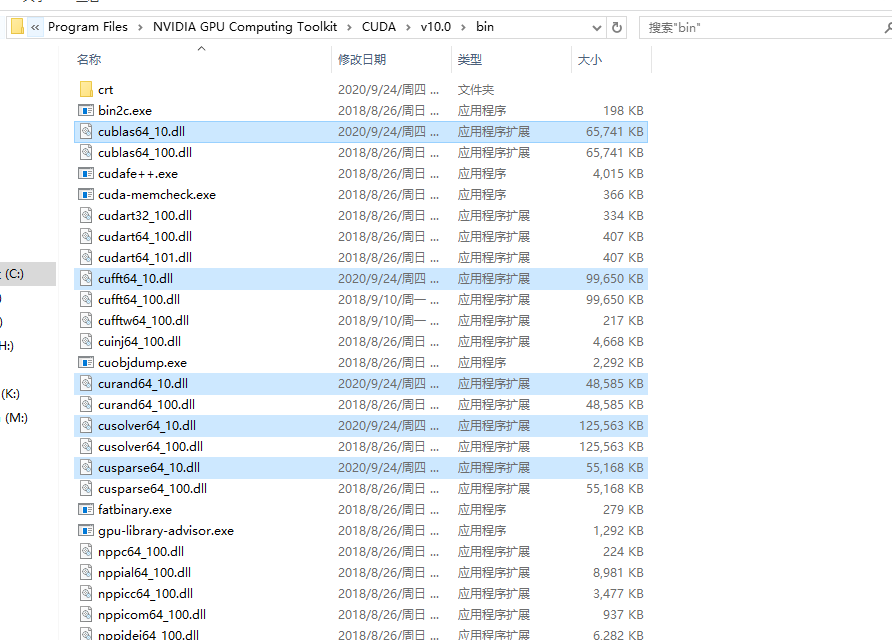Click the bin2c.exe application icon

coord(86,110)
